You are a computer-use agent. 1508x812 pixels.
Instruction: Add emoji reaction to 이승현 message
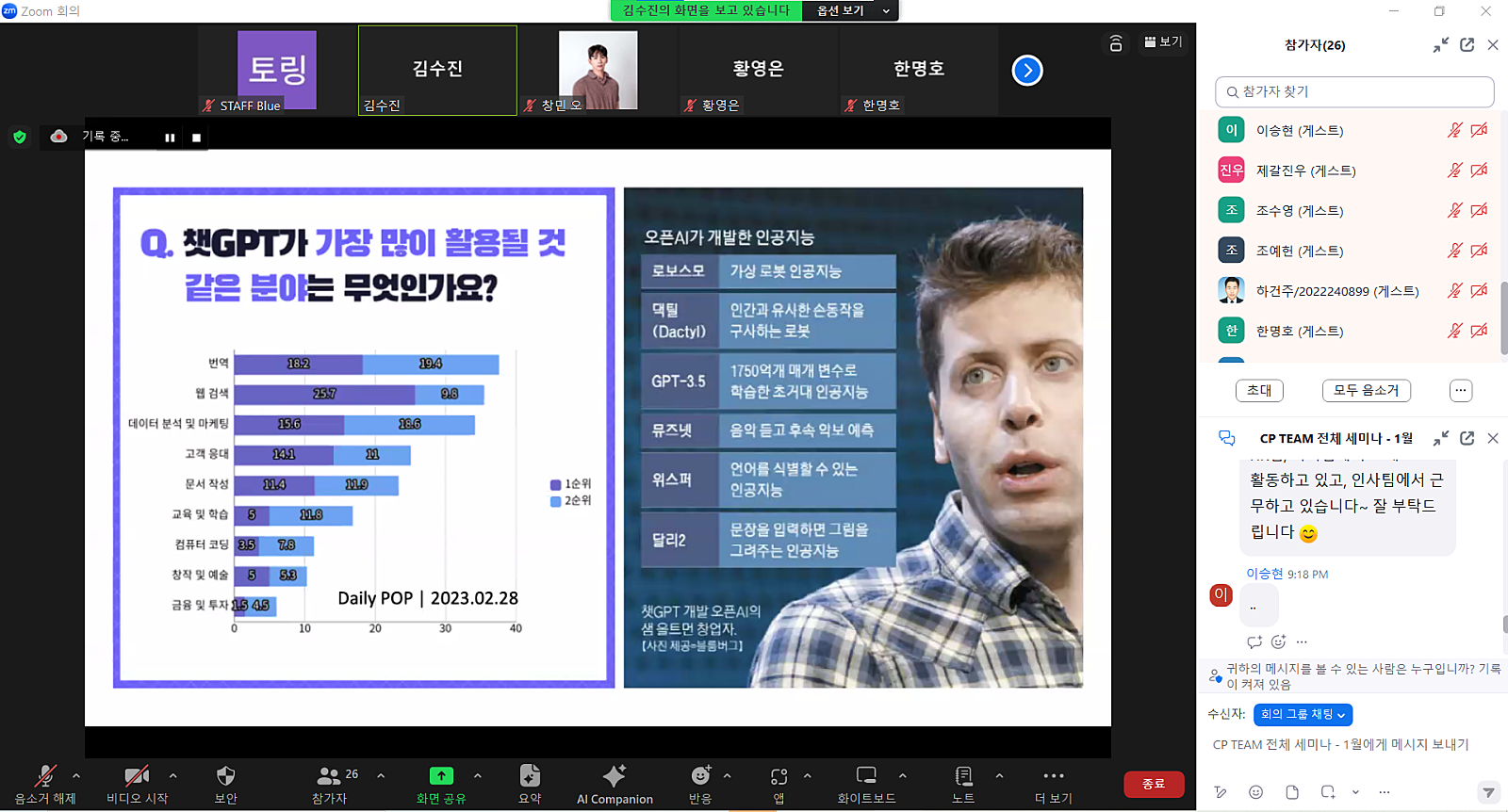point(1278,642)
